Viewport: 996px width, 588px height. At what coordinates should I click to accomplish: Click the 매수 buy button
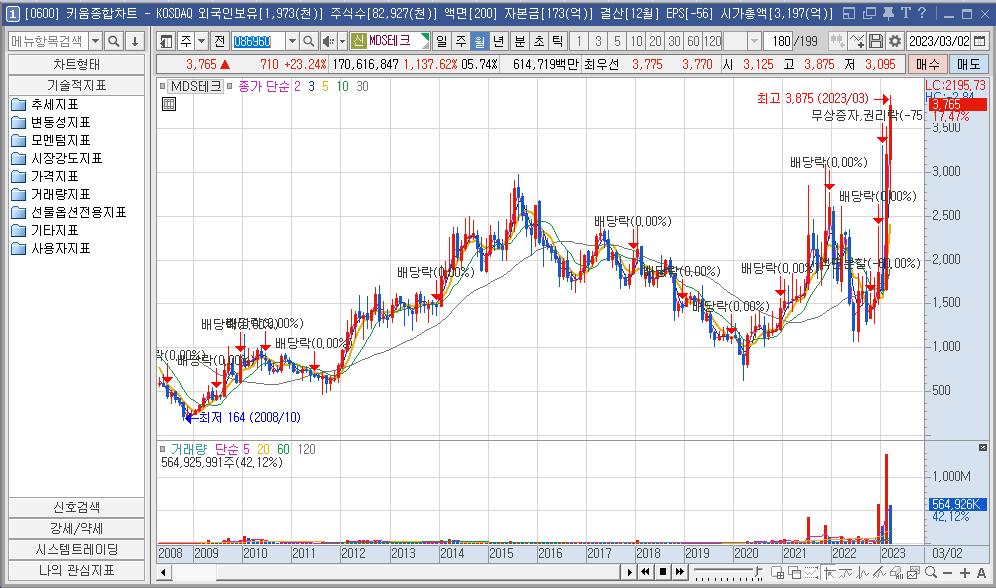pyautogui.click(x=927, y=64)
